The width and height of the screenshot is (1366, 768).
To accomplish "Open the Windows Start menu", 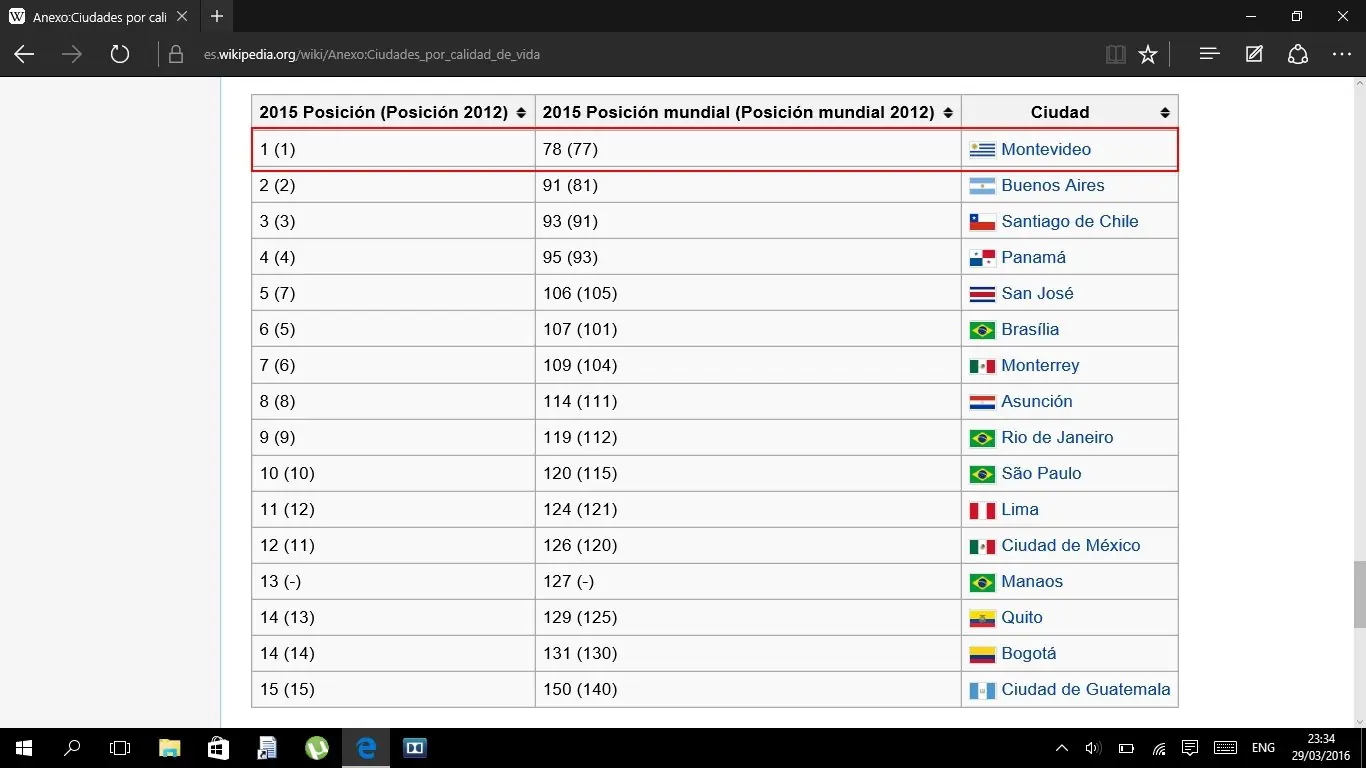I will click(24, 747).
